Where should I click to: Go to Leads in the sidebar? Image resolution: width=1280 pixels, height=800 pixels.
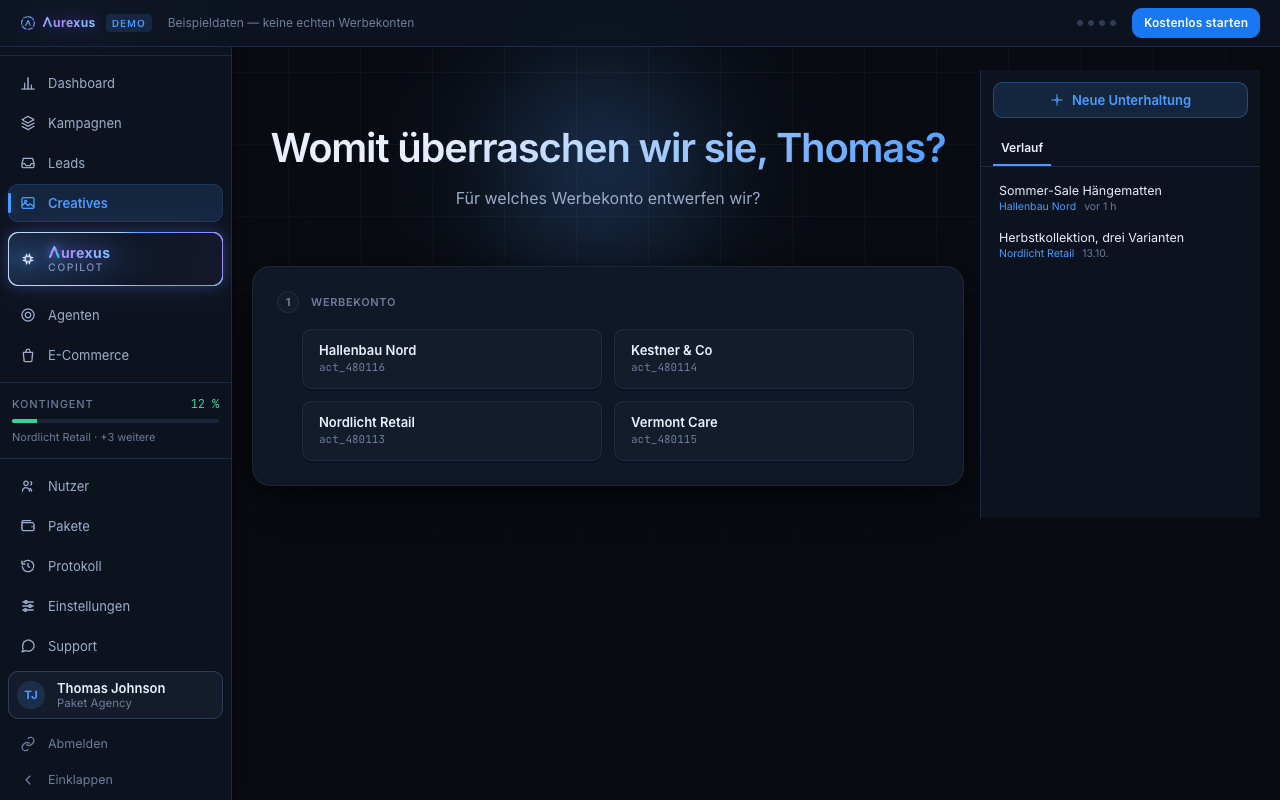coord(115,163)
